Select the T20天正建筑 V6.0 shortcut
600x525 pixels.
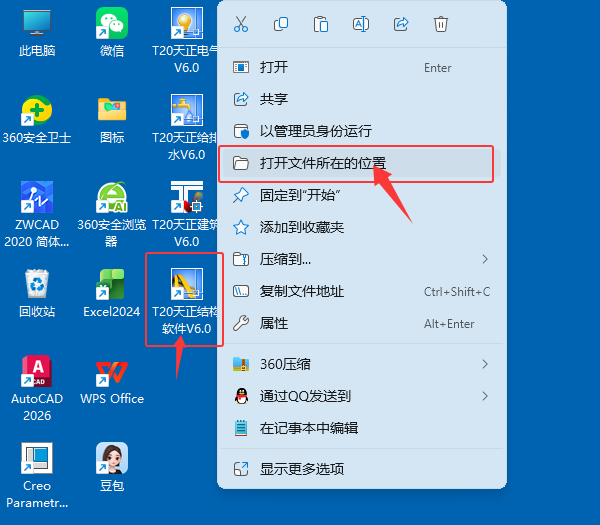tap(186, 214)
